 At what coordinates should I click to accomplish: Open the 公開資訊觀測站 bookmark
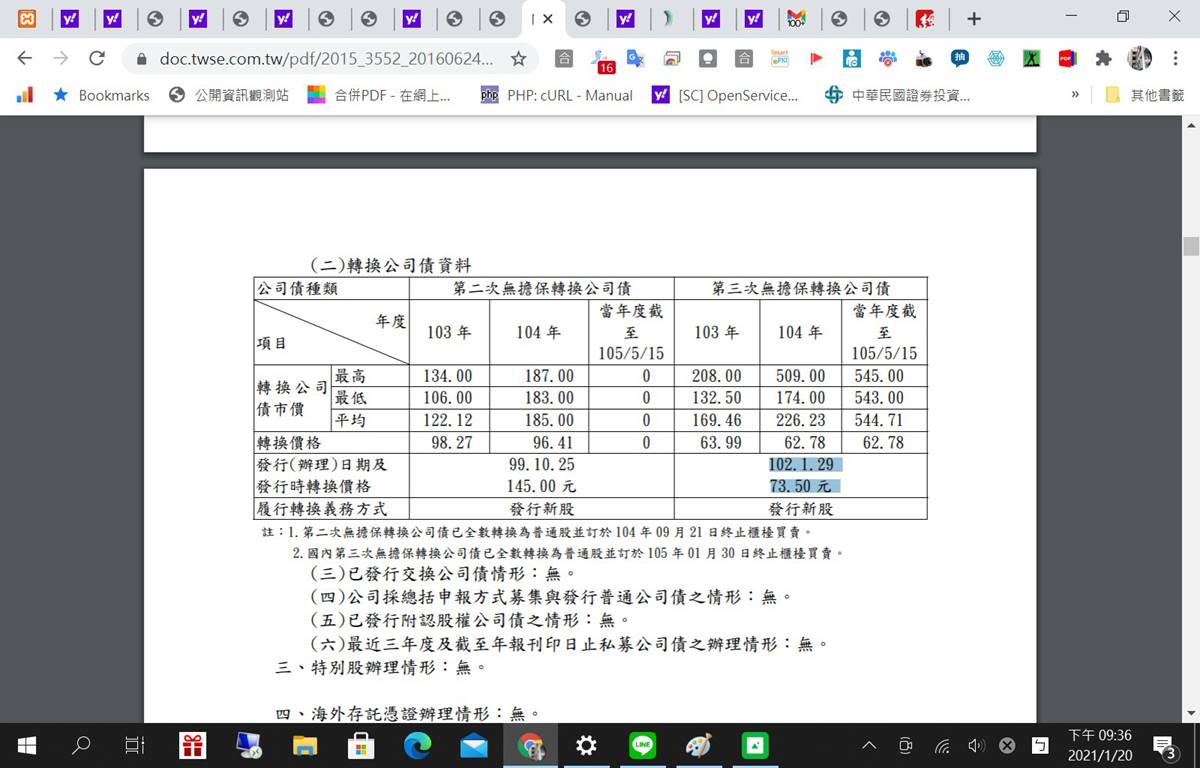pyautogui.click(x=229, y=95)
